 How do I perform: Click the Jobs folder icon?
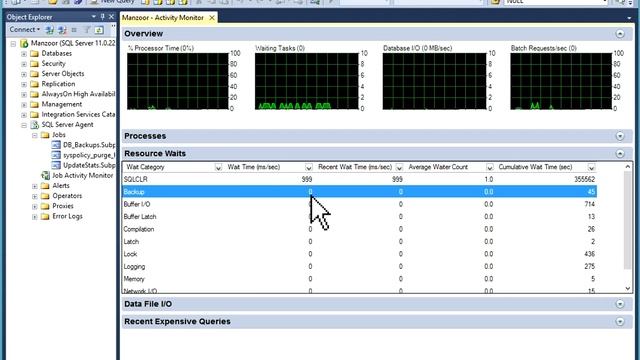[x=45, y=135]
